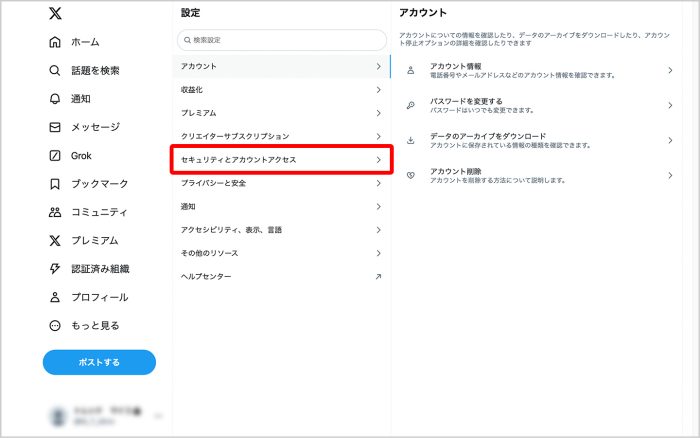Select the 収益化 settings menu item

pyautogui.click(x=280, y=90)
